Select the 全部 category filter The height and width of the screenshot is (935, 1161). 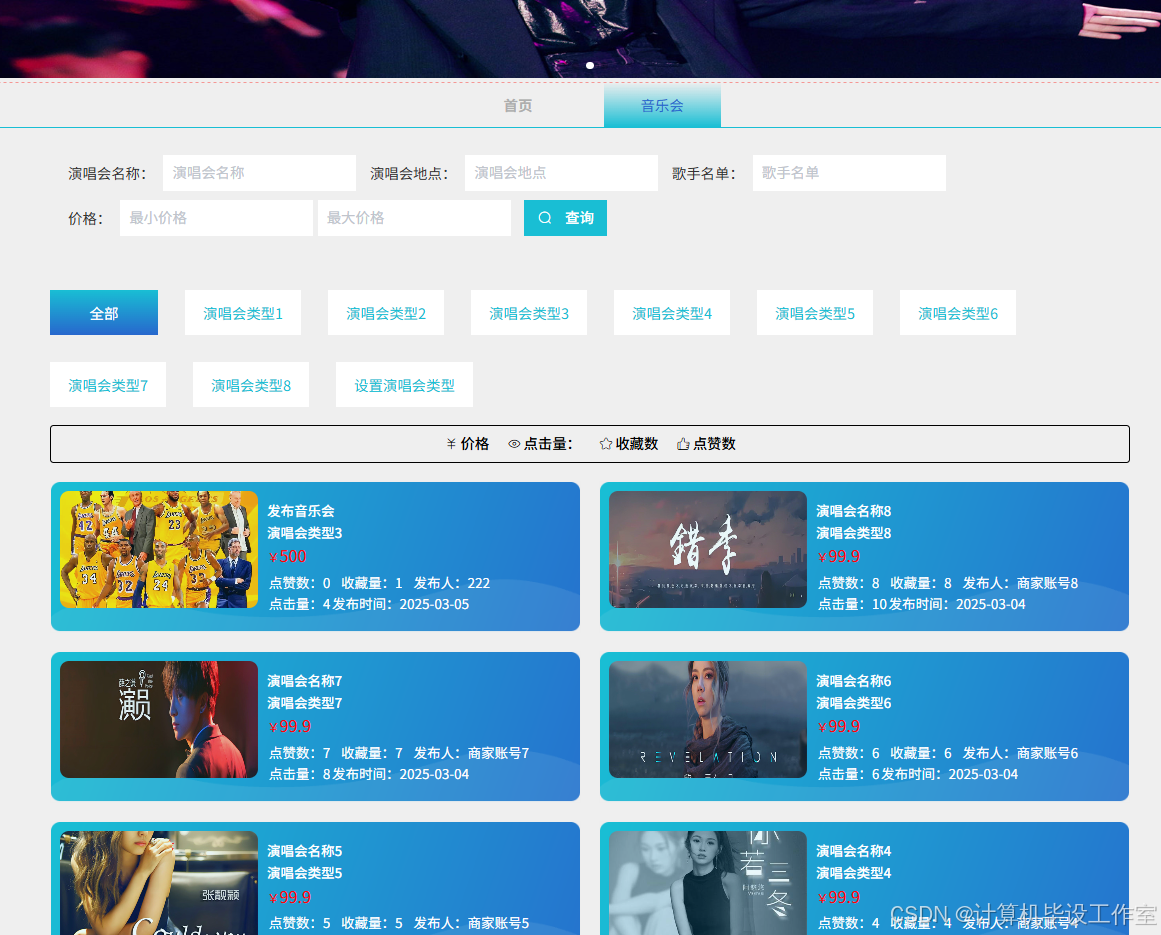click(x=104, y=312)
